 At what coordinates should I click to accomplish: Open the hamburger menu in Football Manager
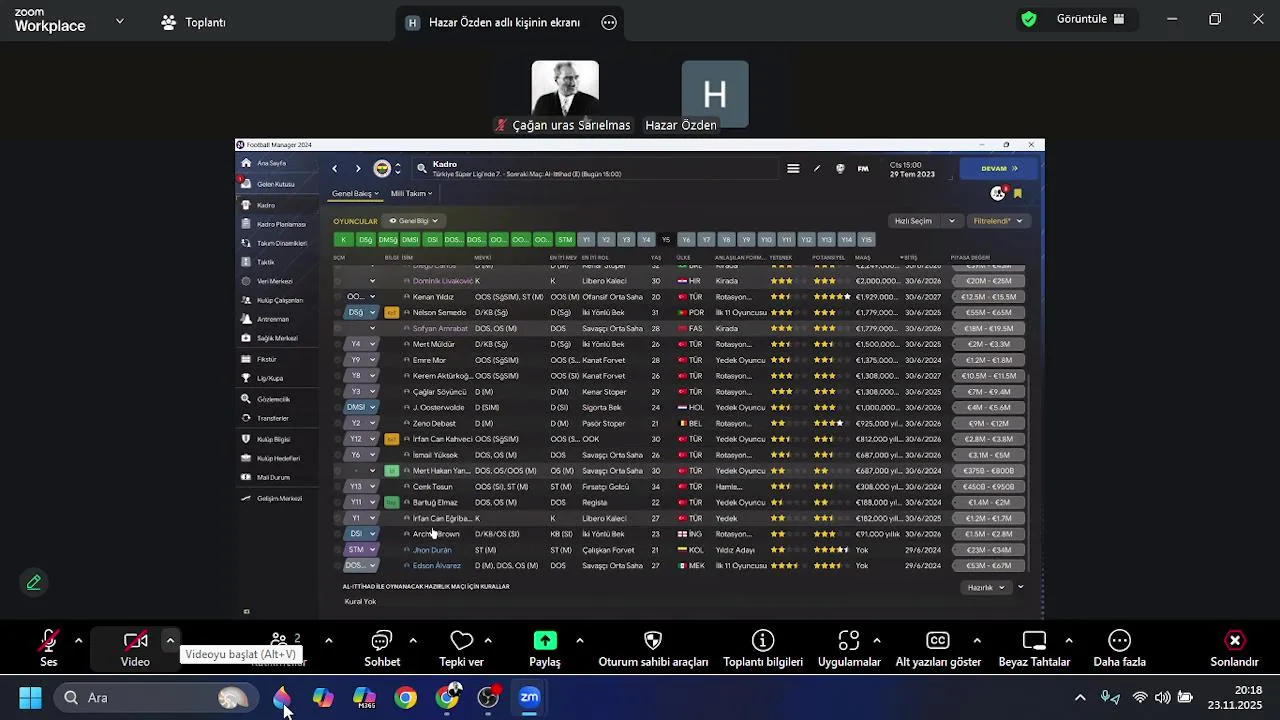(x=793, y=169)
